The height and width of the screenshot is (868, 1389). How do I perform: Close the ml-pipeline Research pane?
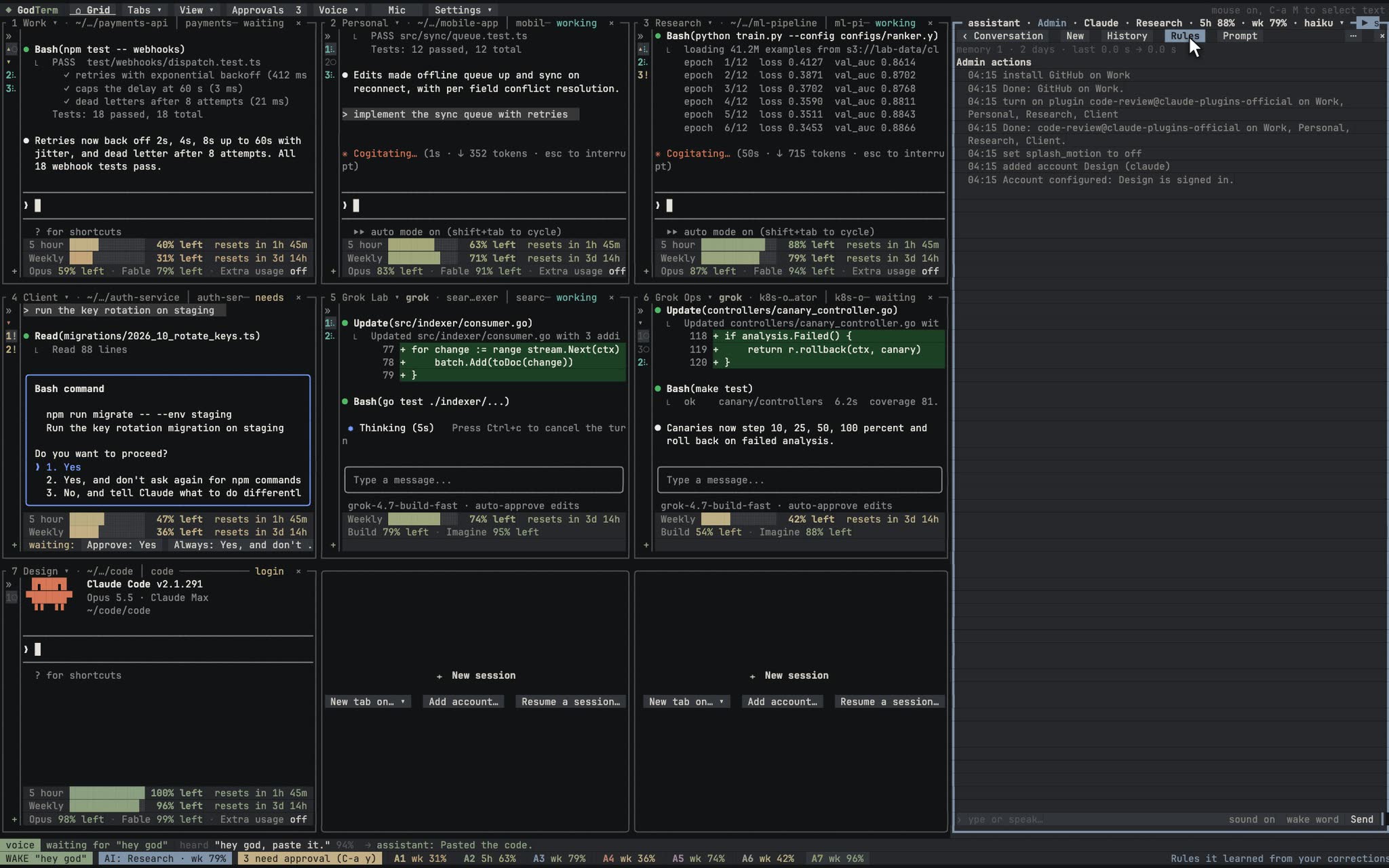[x=930, y=23]
